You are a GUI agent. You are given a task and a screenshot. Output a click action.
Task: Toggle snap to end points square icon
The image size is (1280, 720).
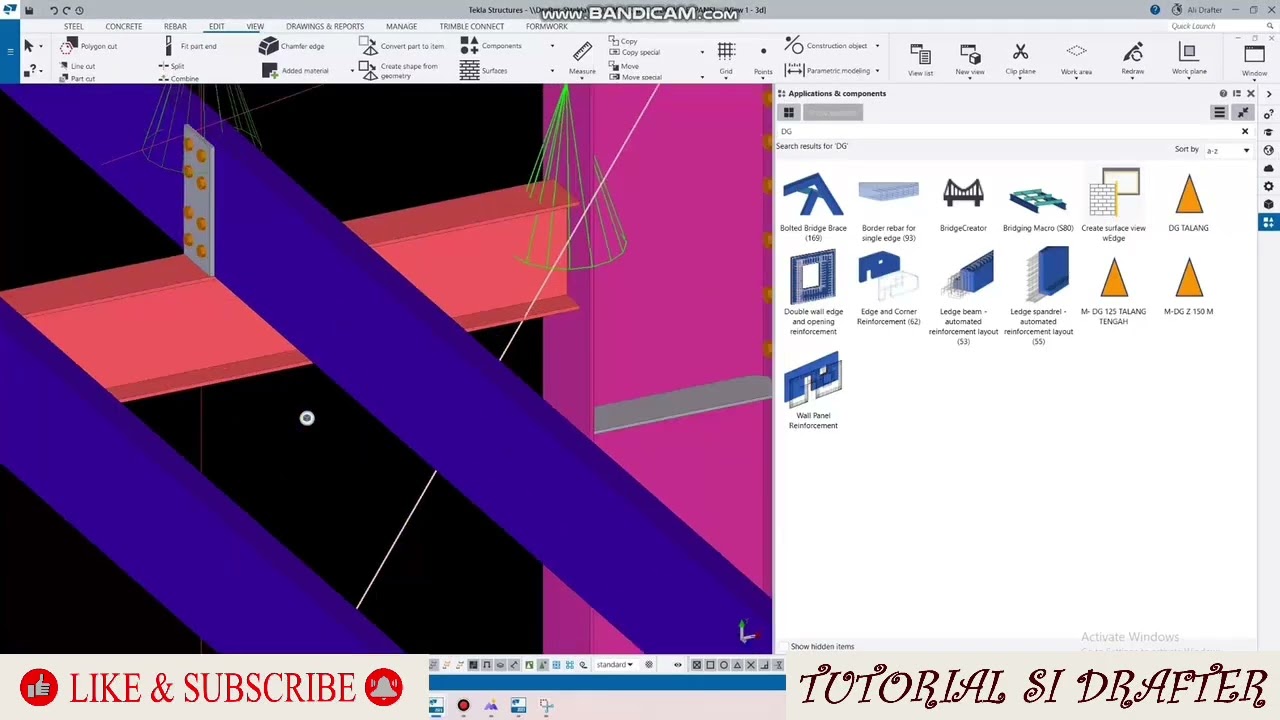pyautogui.click(x=710, y=665)
